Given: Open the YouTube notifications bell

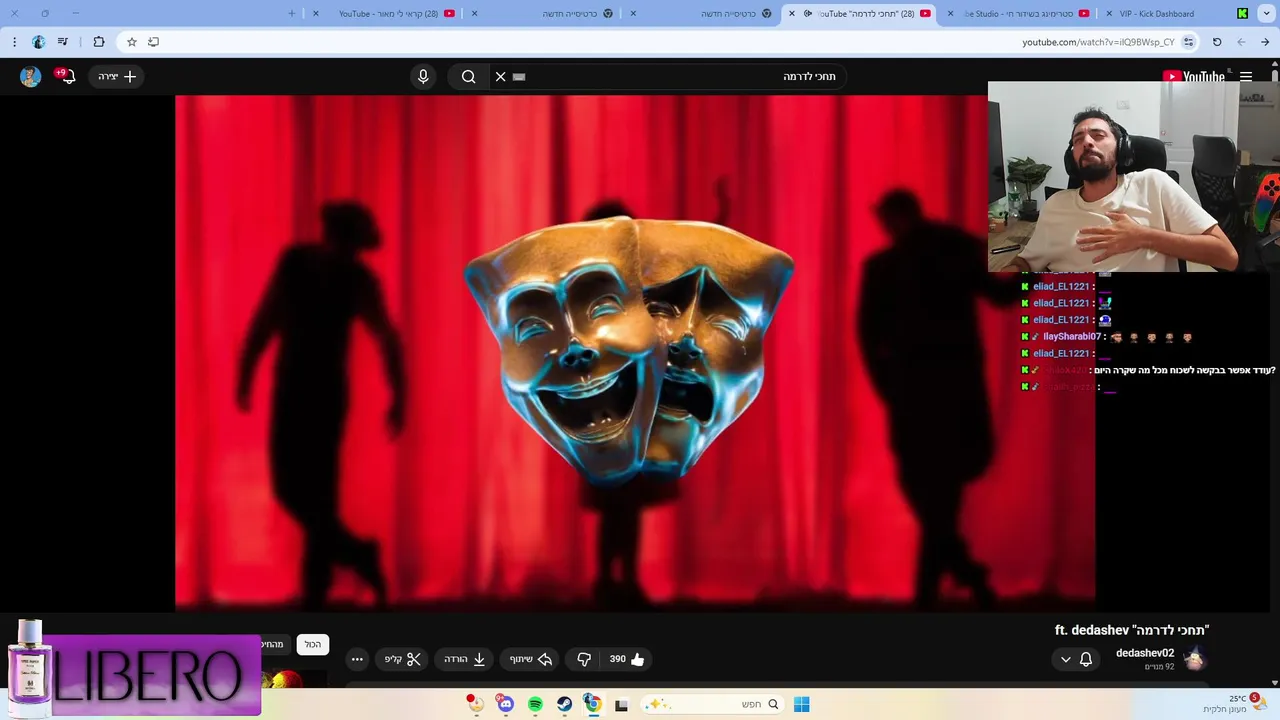Looking at the screenshot, I should click(67, 76).
